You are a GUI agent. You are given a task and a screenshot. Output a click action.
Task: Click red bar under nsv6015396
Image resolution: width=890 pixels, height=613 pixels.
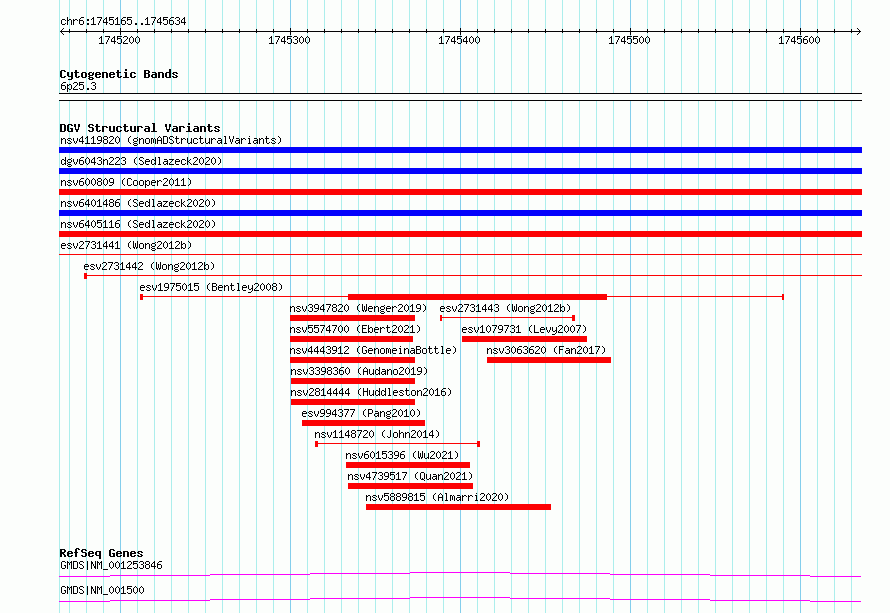(408, 465)
